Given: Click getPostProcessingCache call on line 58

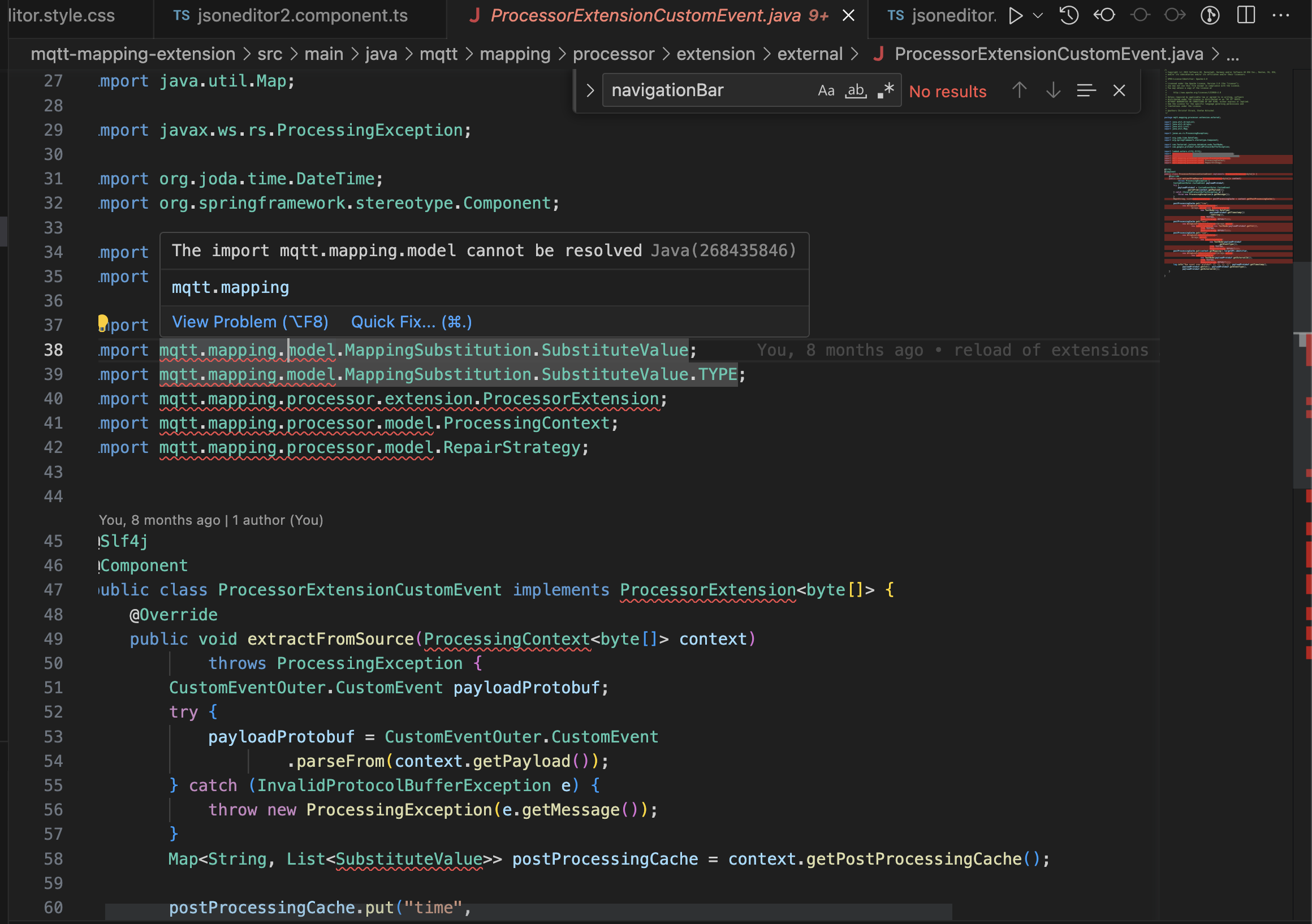Looking at the screenshot, I should point(914,859).
